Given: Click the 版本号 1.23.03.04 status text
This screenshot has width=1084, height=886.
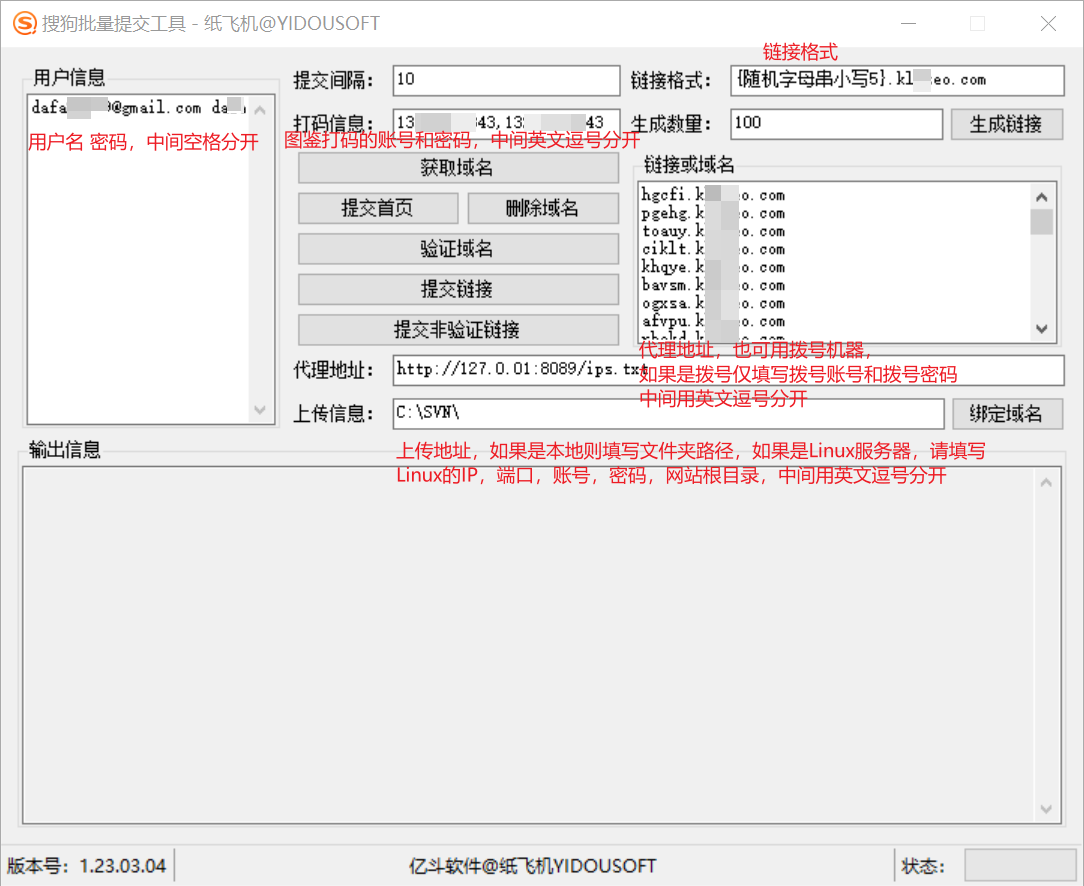Looking at the screenshot, I should click(87, 866).
